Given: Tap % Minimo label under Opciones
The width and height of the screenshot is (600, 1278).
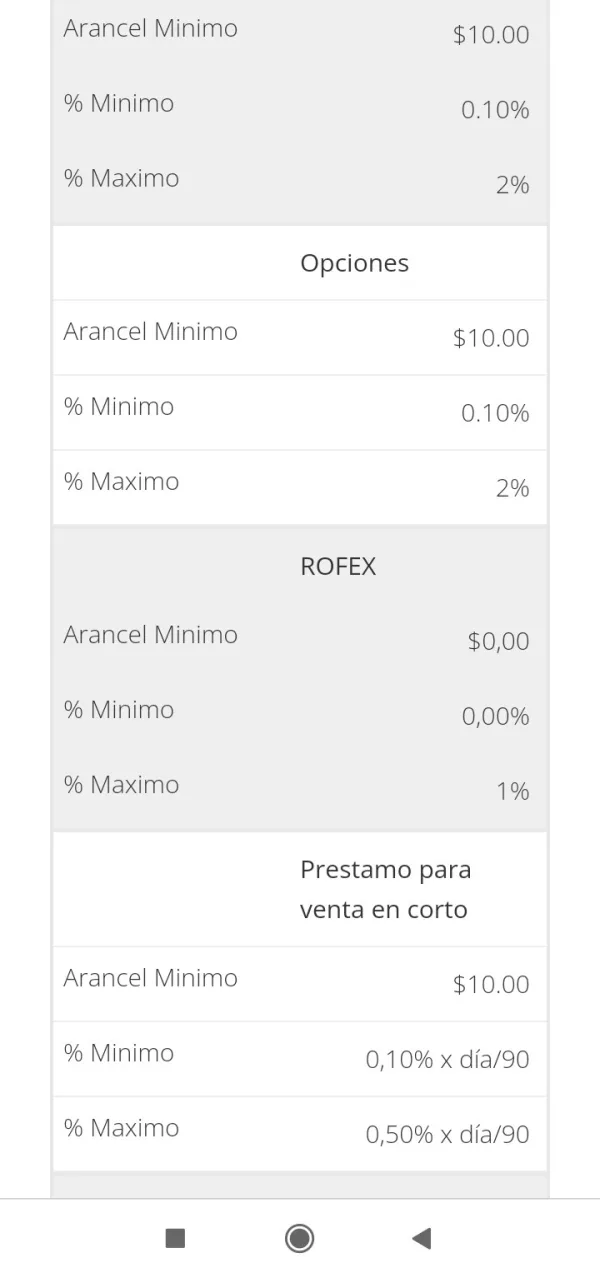Looking at the screenshot, I should point(119,406).
